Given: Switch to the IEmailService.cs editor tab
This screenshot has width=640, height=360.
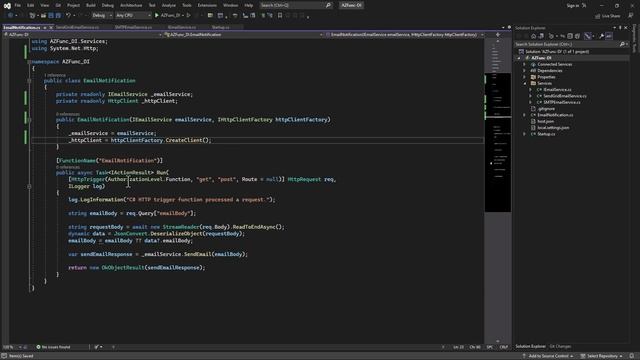Looking at the screenshot, I should 182,27.
